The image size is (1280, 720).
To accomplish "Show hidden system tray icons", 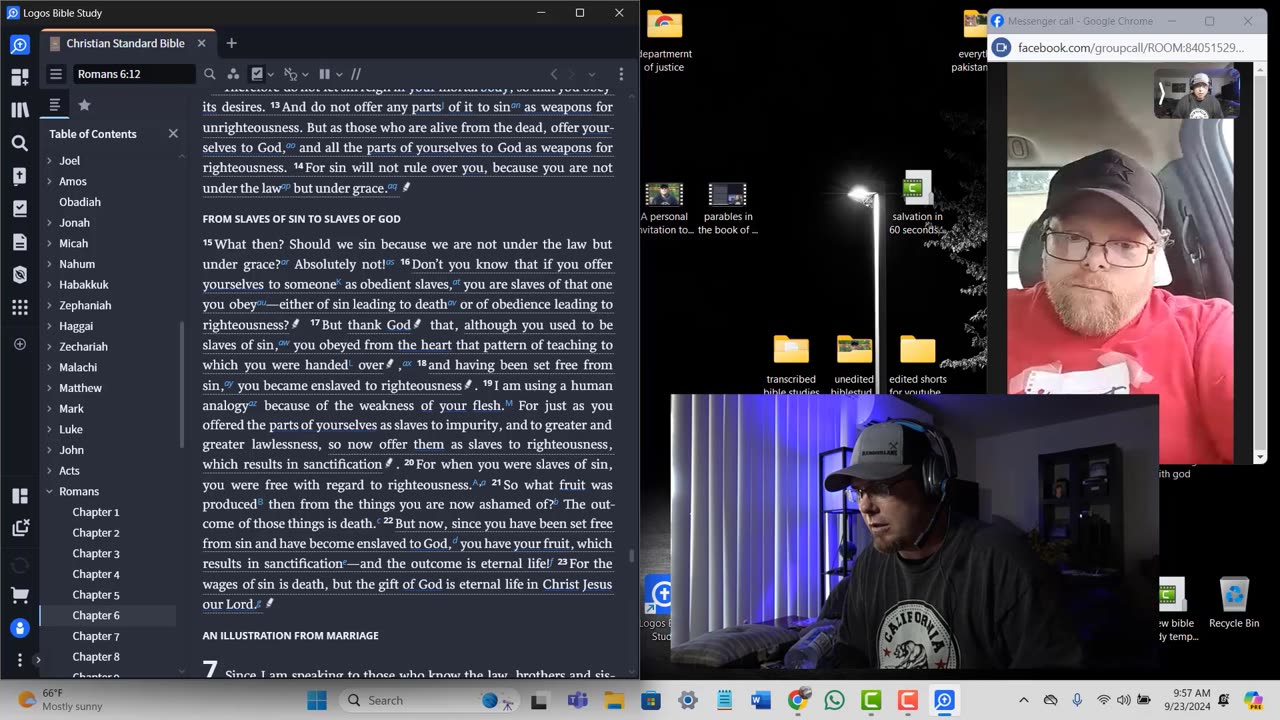I will (x=1023, y=700).
